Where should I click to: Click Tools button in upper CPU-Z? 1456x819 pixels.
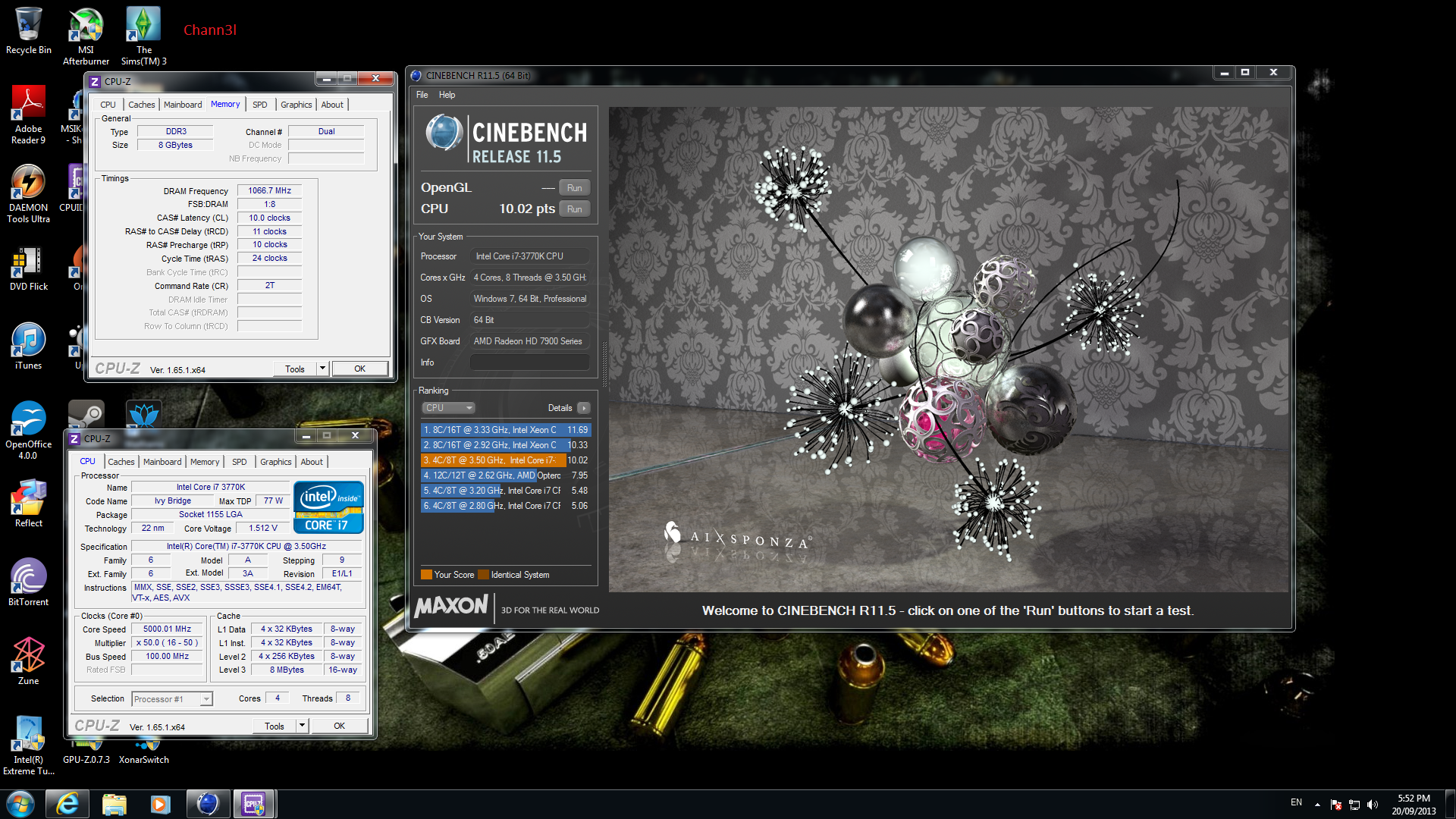click(295, 369)
